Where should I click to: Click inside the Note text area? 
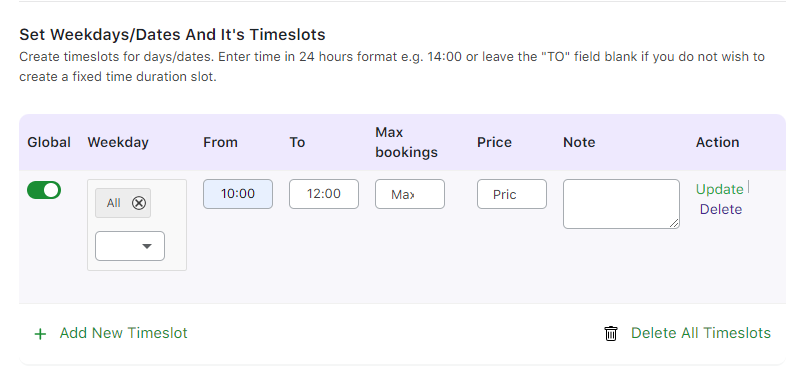[622, 204]
